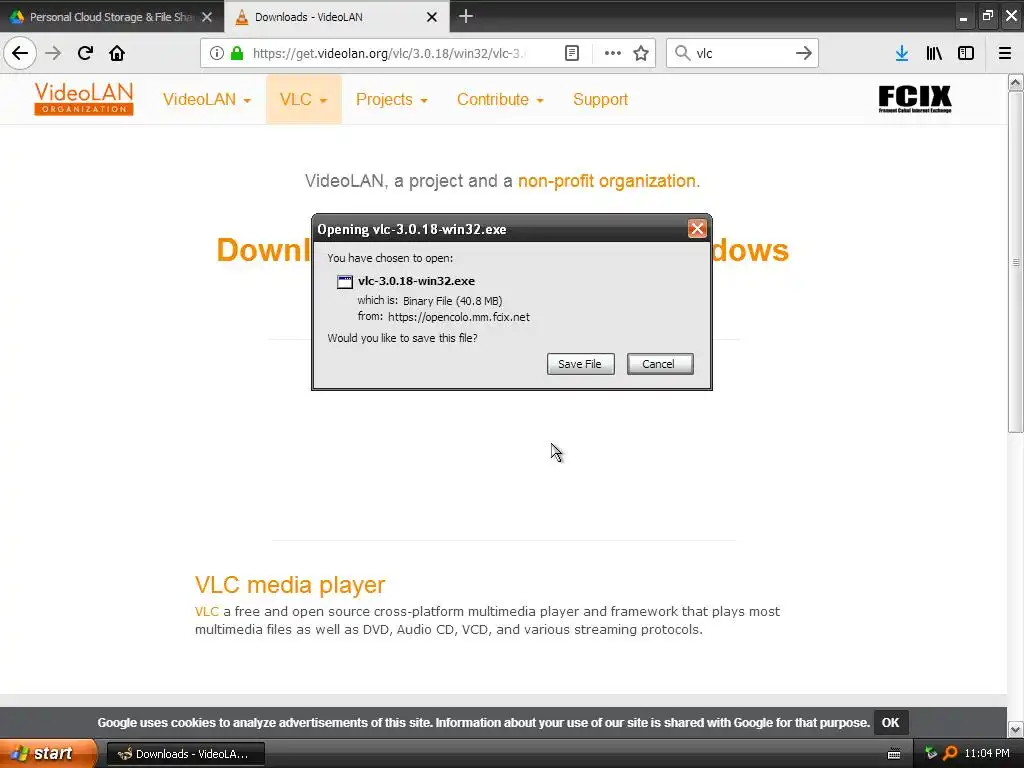Image resolution: width=1024 pixels, height=768 pixels.
Task: Toggle reader view in address bar
Action: click(571, 53)
